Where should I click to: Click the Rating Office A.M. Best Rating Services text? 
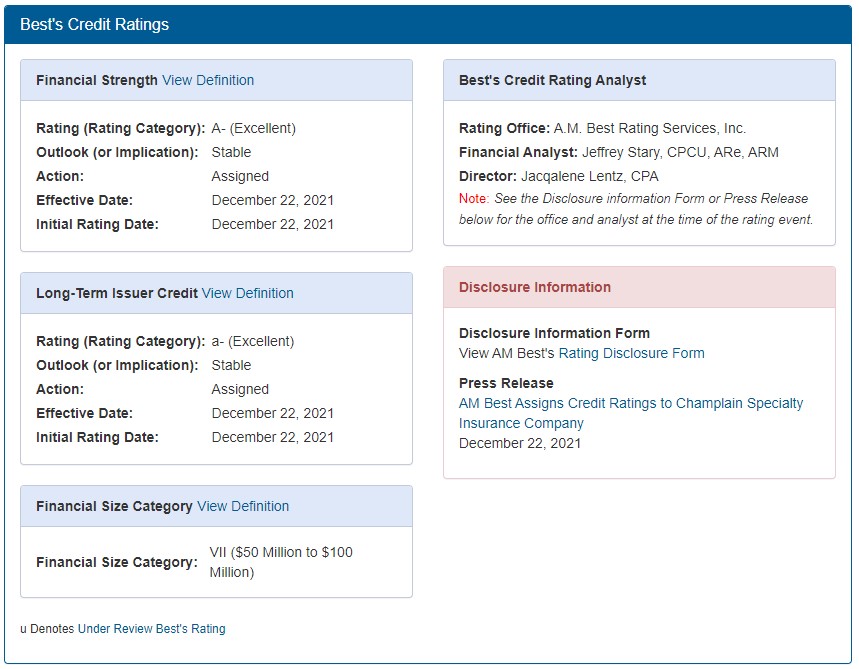649,128
